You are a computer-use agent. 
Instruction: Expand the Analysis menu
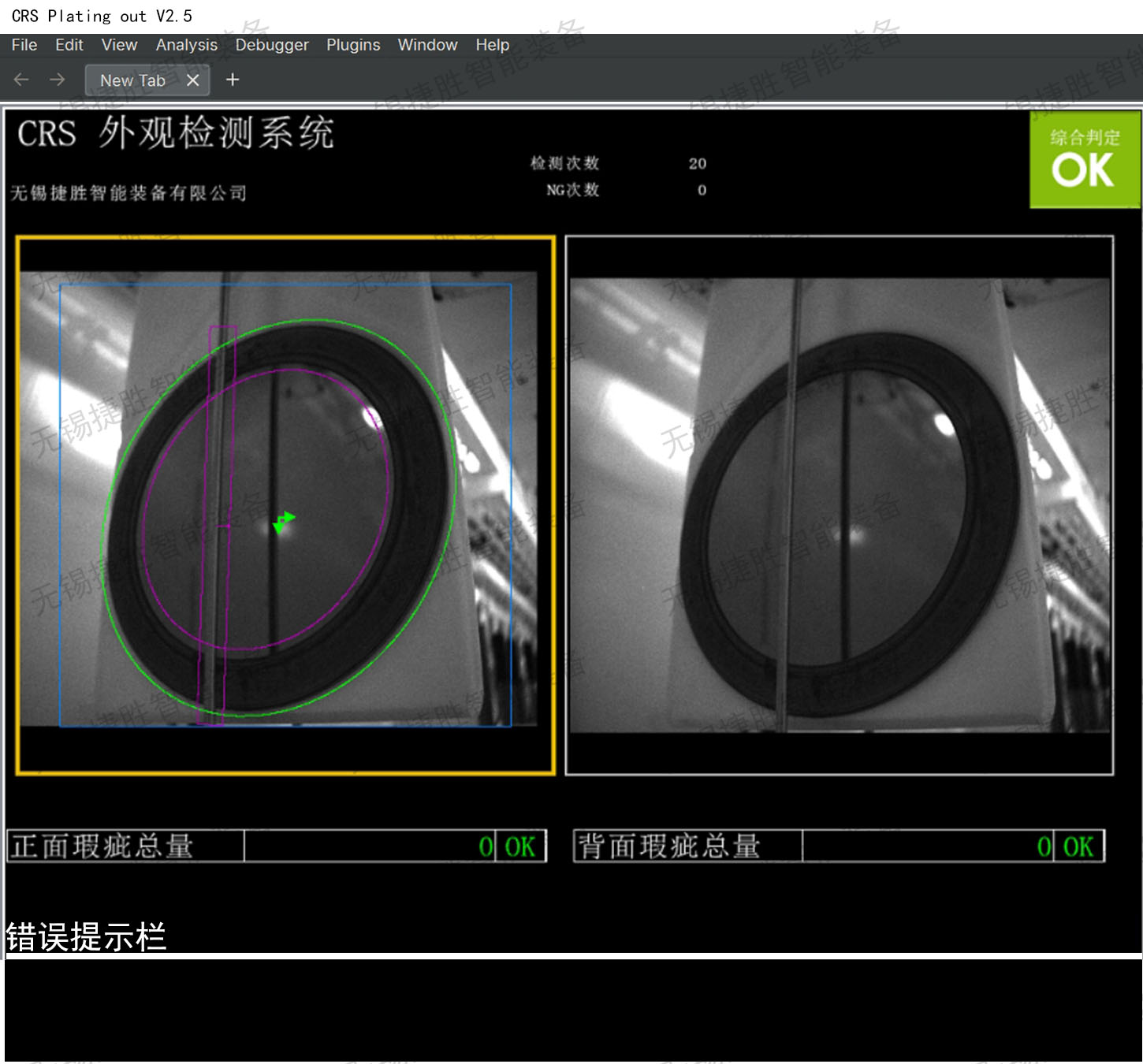tap(186, 45)
